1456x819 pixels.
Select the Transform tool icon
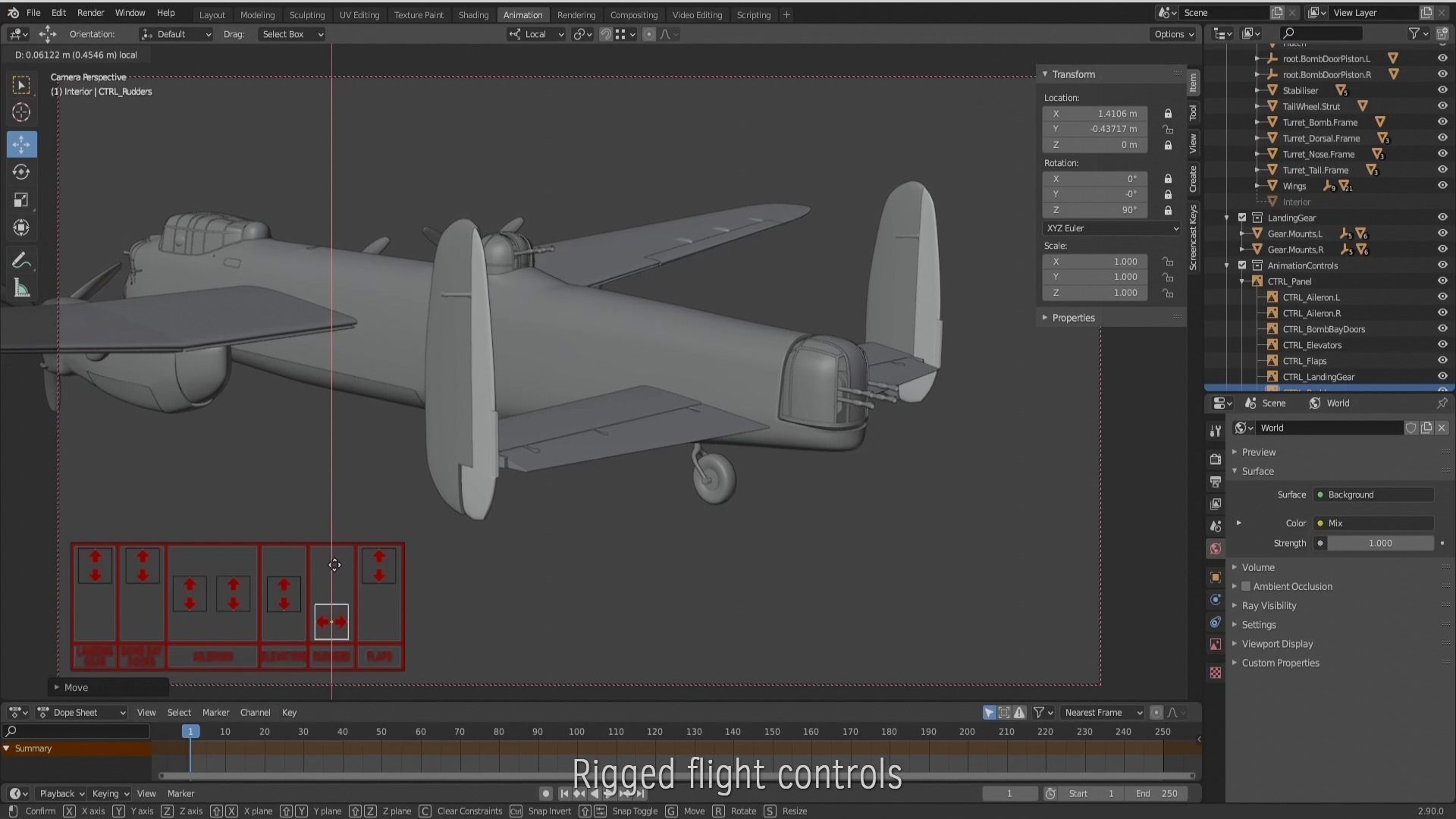21,227
